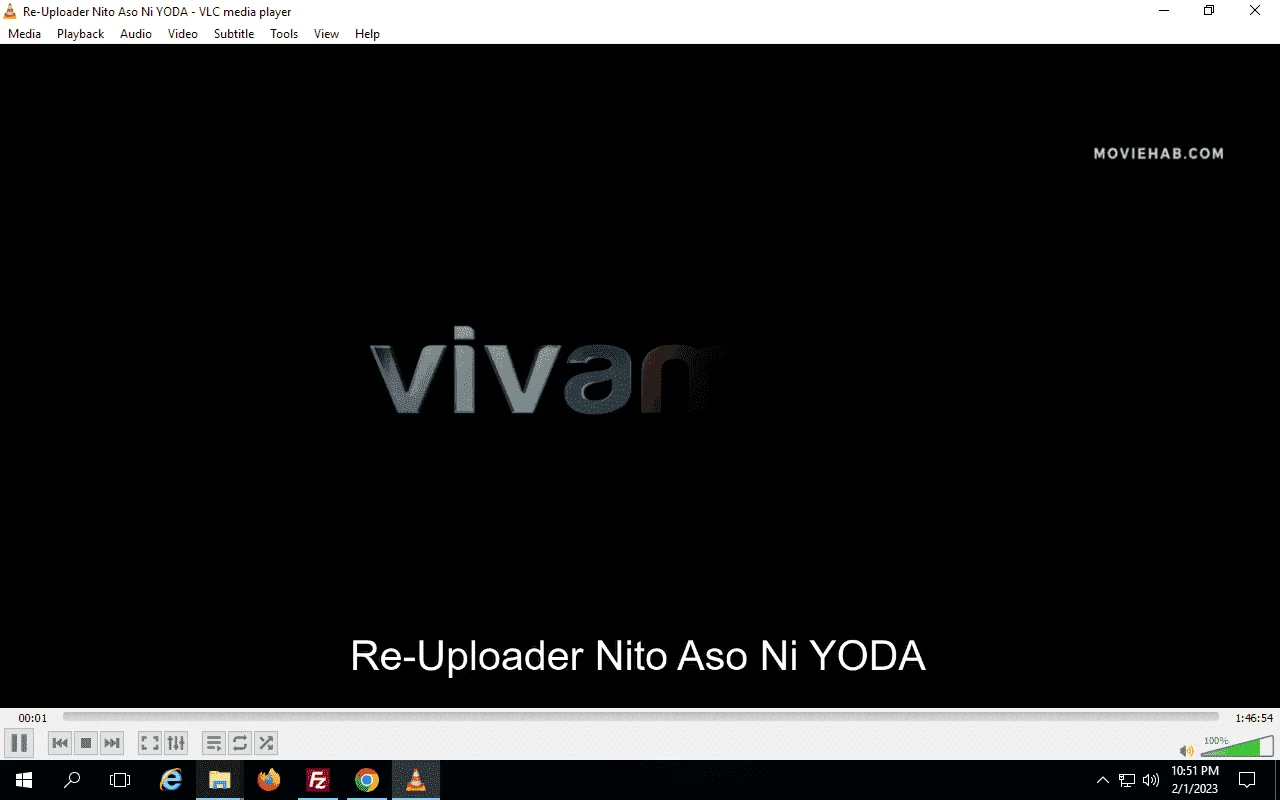Toggle random shuffle playback

pos(266,743)
